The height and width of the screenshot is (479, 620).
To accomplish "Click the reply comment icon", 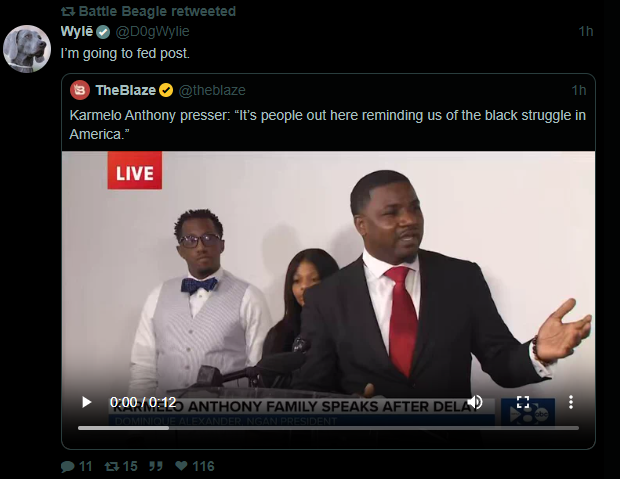I will [x=68, y=466].
